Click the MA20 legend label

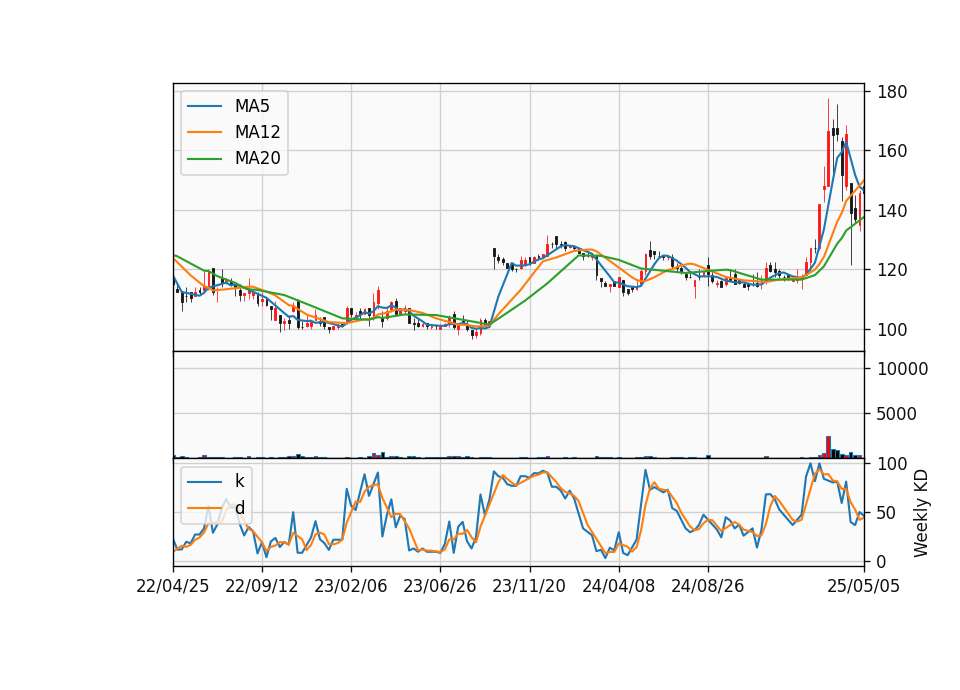(x=257, y=159)
